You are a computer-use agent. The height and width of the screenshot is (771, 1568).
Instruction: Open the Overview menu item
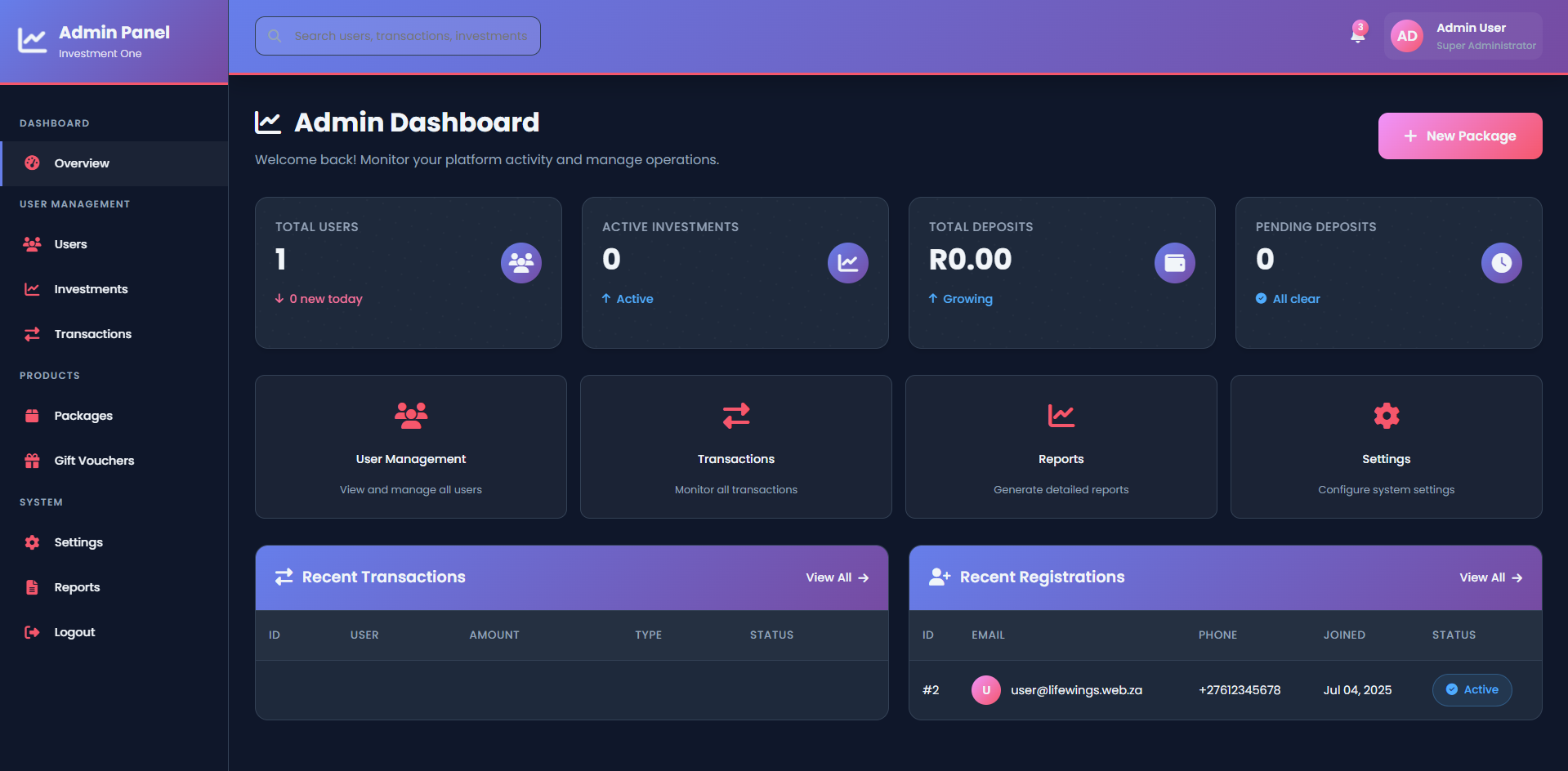click(x=115, y=163)
